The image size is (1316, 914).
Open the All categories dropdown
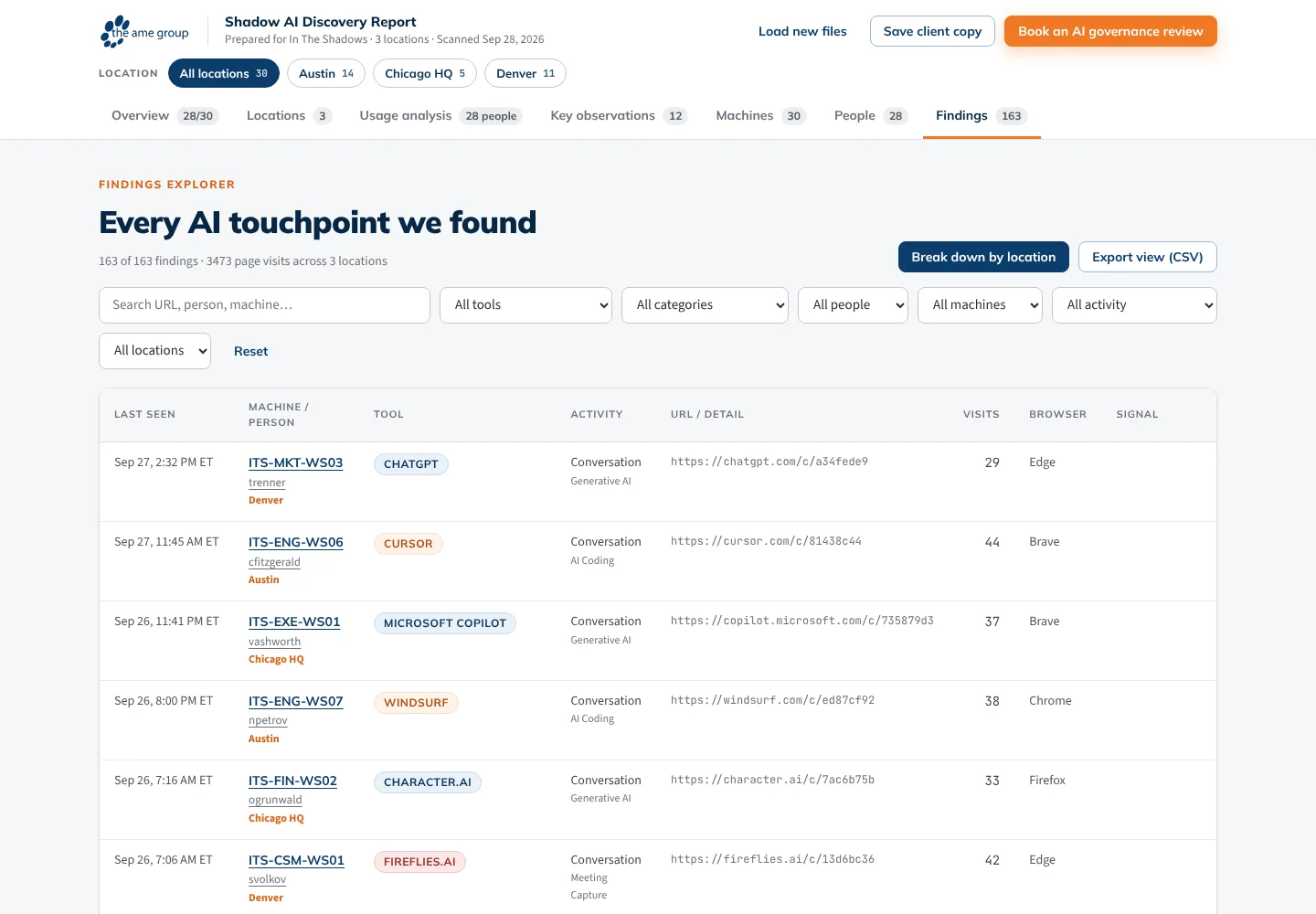click(x=706, y=305)
